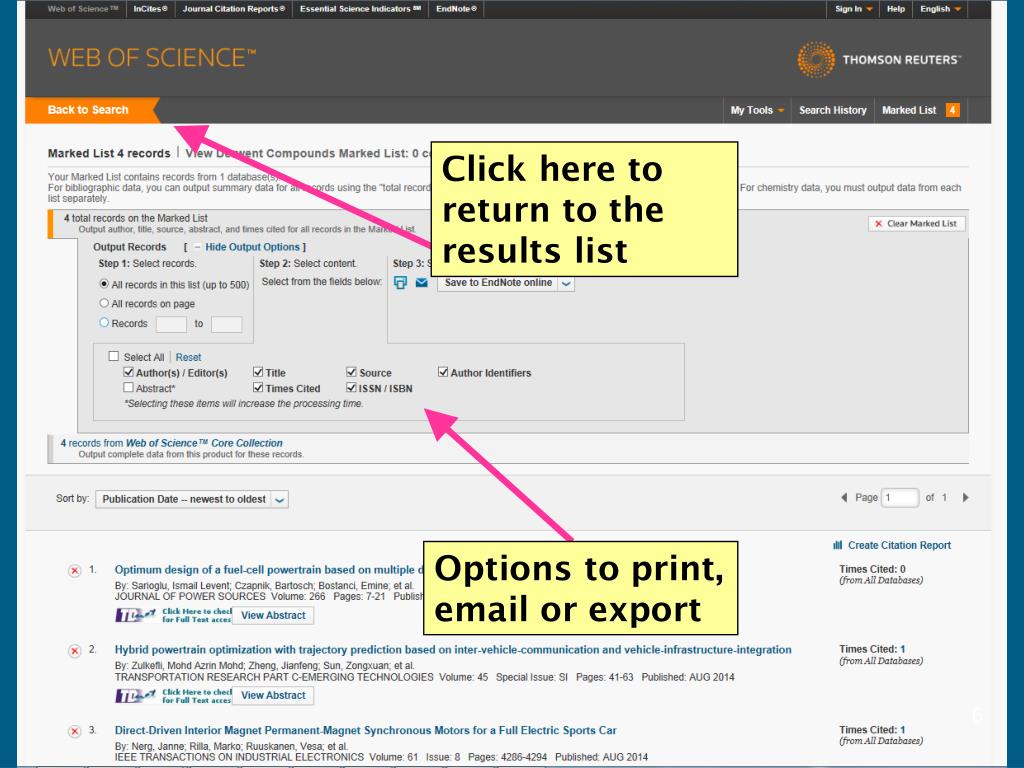This screenshot has height=768, width=1024.
Task: Click the Records start number field
Action: click(171, 324)
